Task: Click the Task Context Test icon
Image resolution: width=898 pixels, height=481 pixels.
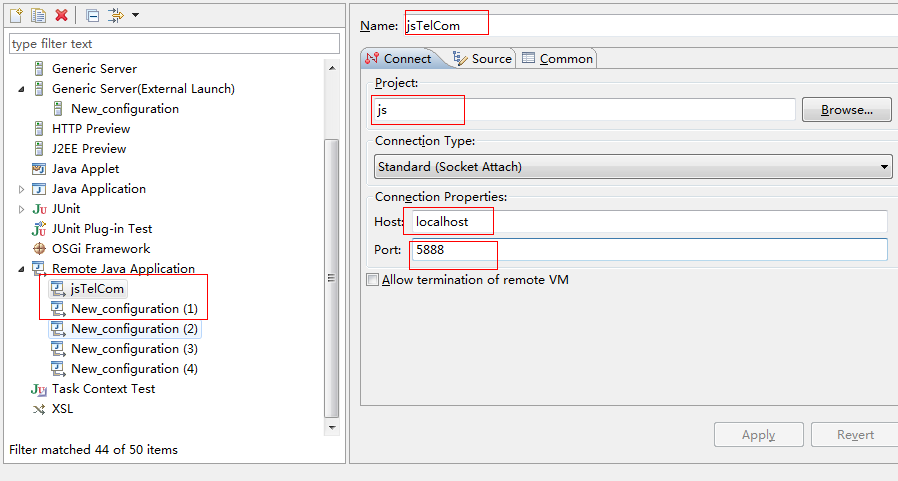Action: pyautogui.click(x=39, y=389)
